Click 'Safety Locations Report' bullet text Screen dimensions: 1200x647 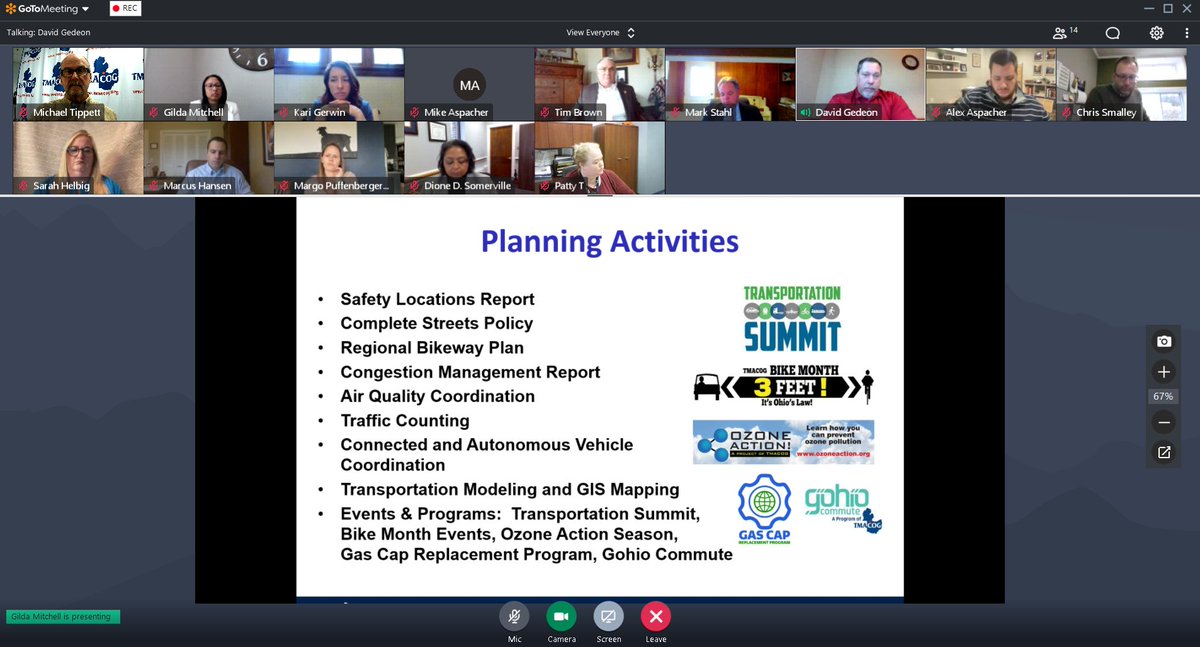coord(437,299)
